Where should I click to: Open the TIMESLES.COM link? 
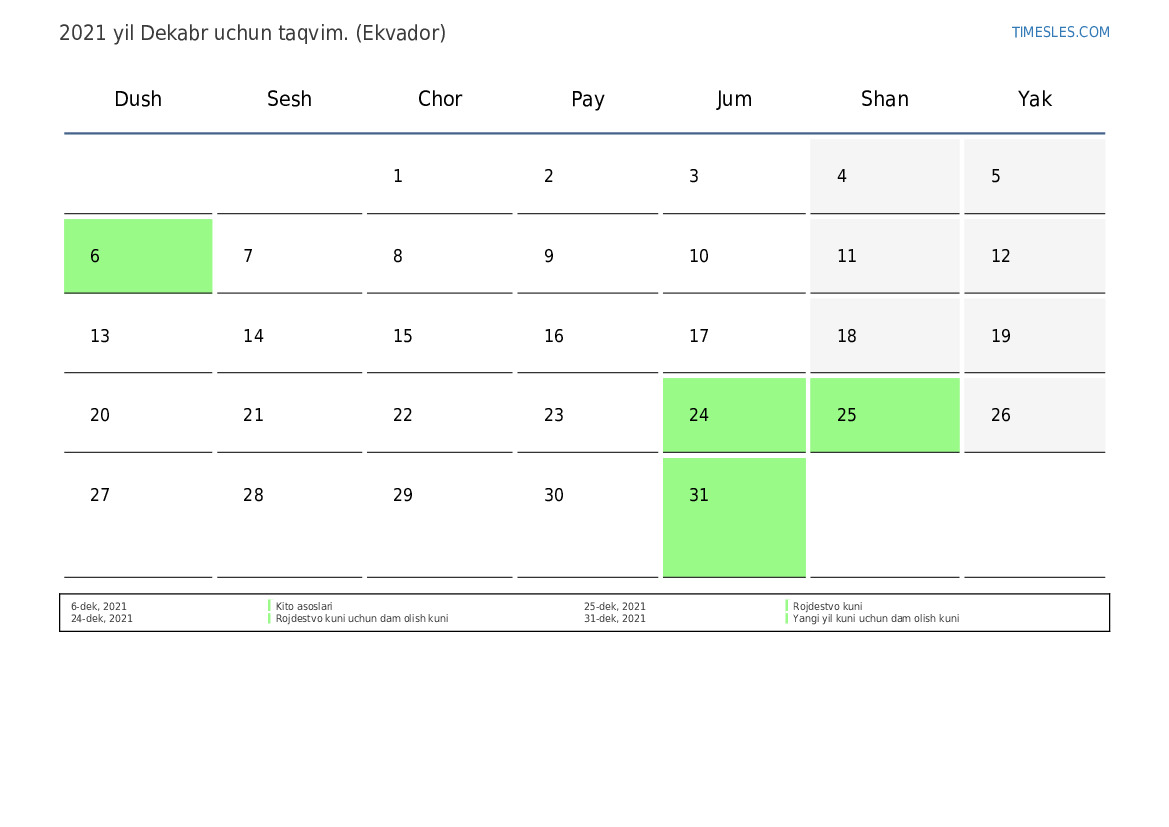point(1060,32)
